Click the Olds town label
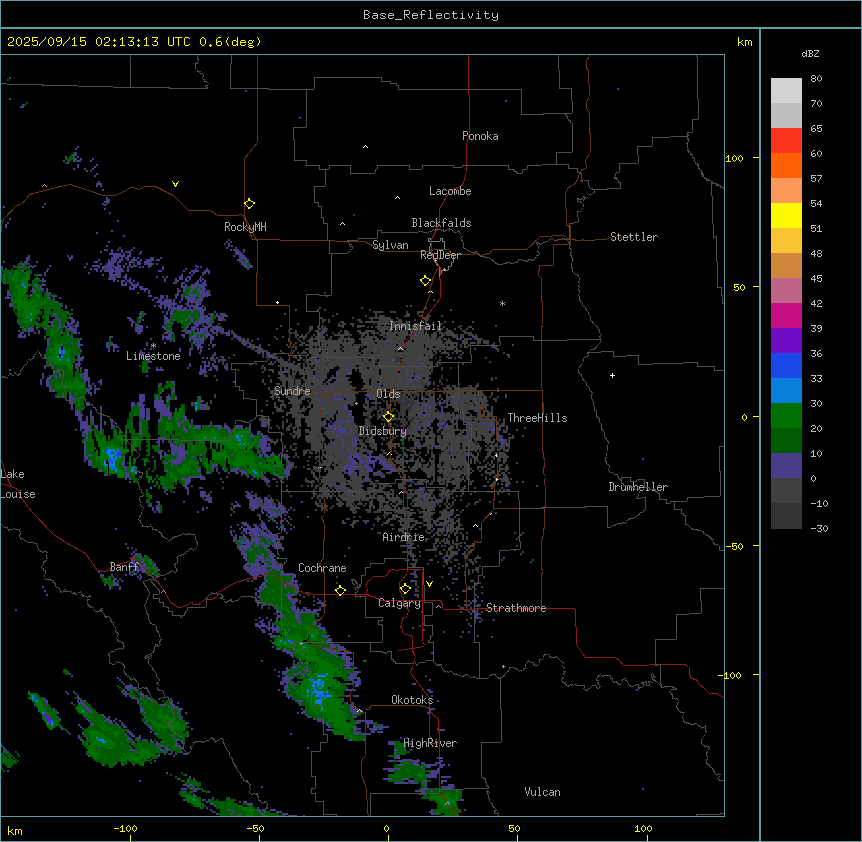Screen dimensions: 862x842 [388, 394]
